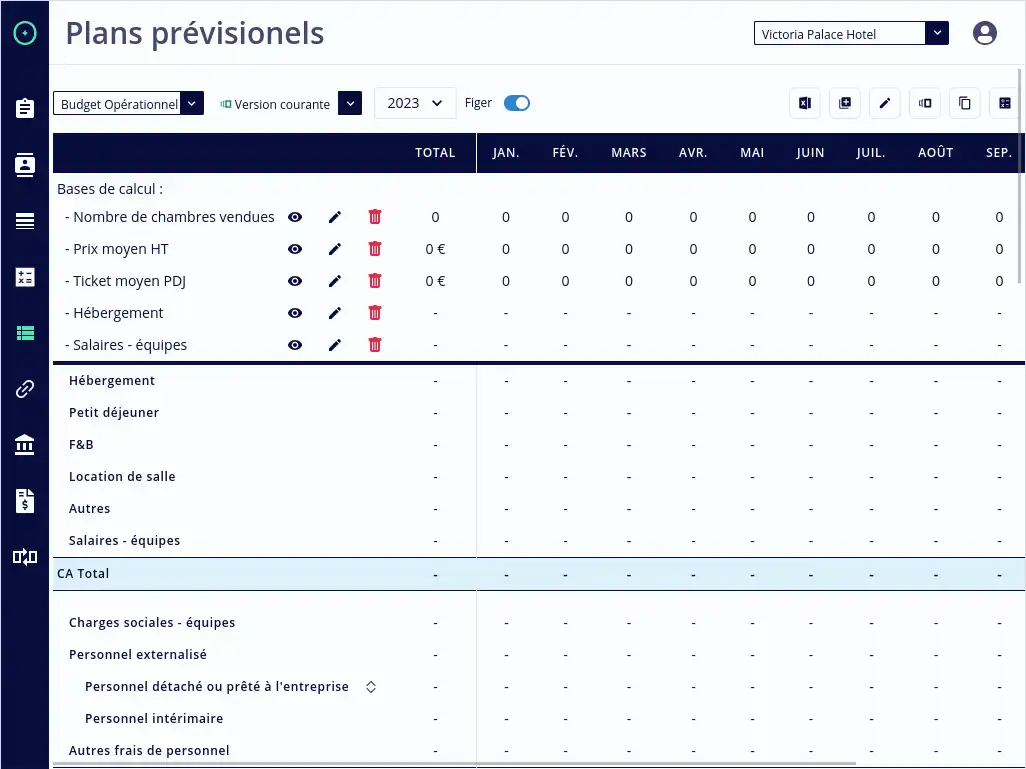The height and width of the screenshot is (769, 1026).
Task: Copy the current forecast plan
Action: coord(964,103)
